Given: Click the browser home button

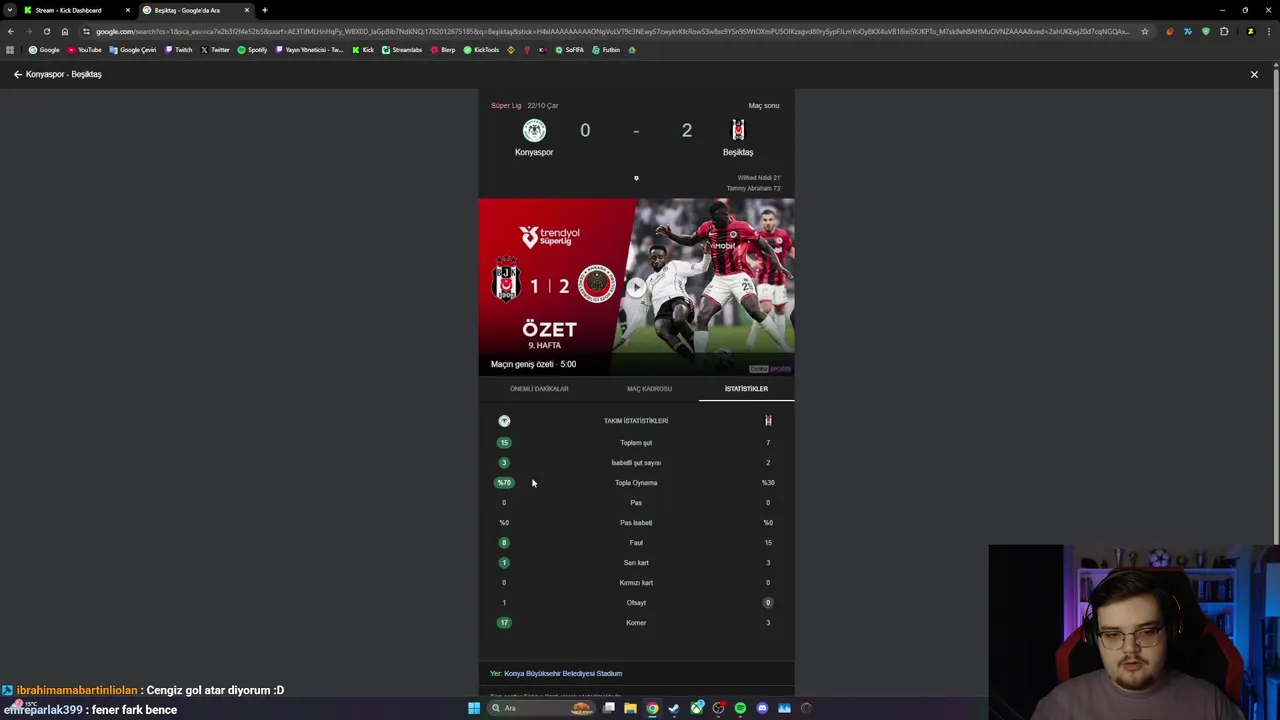Looking at the screenshot, I should pyautogui.click(x=65, y=31).
